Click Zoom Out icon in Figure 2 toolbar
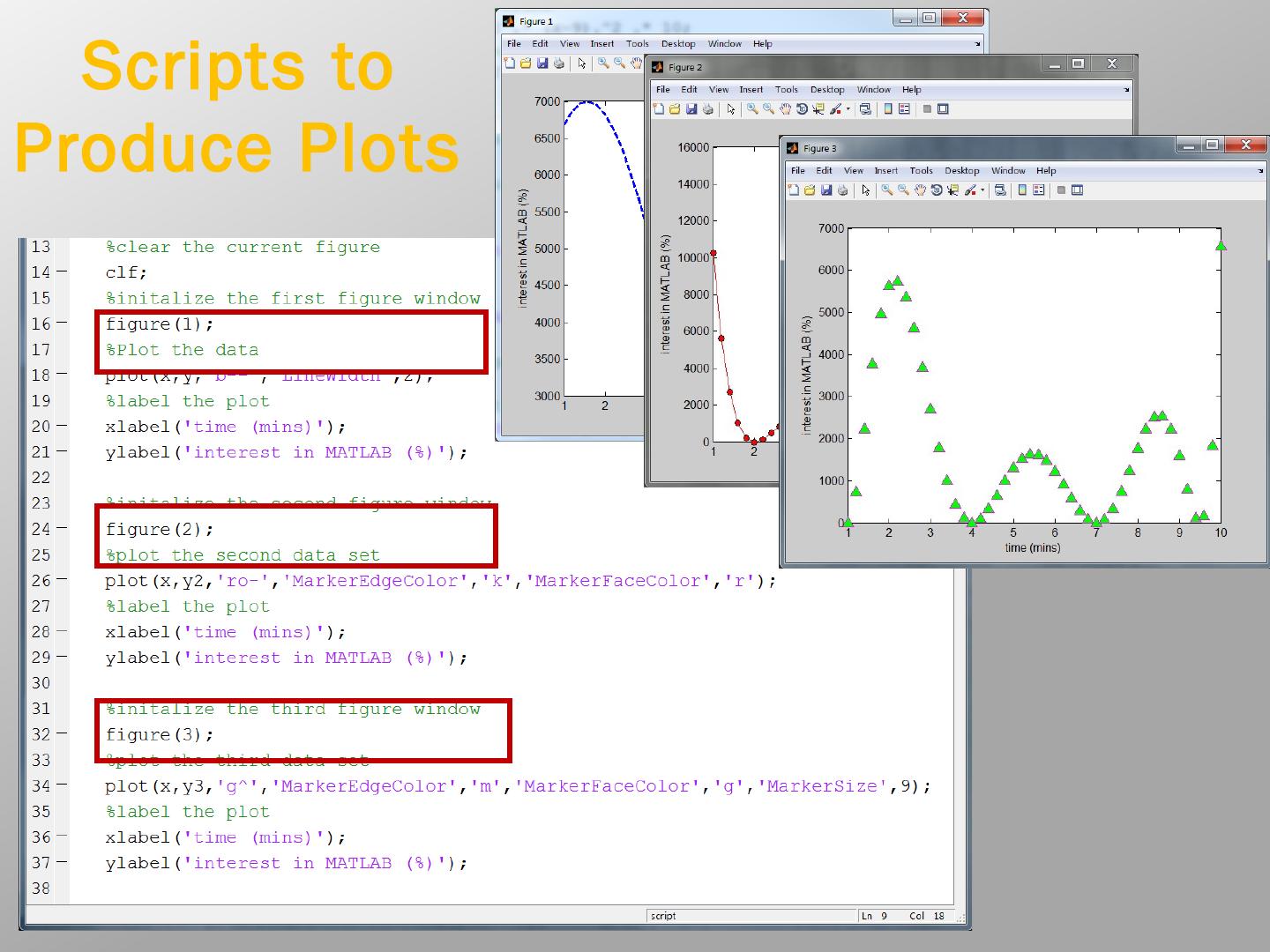 pyautogui.click(x=769, y=109)
